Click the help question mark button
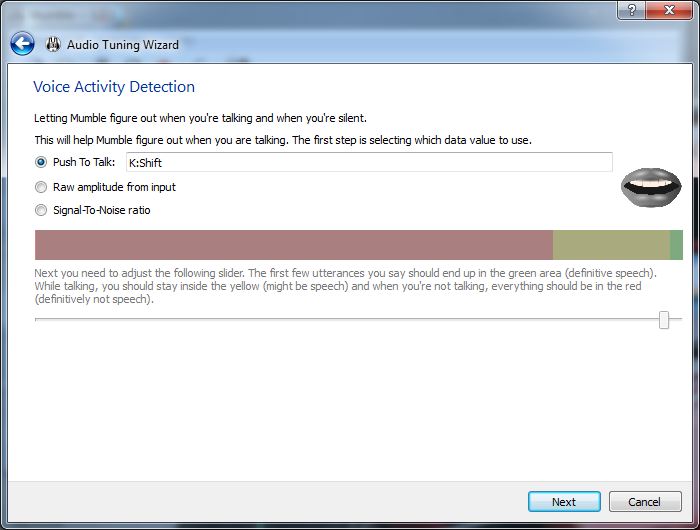700x530 pixels. coord(631,10)
